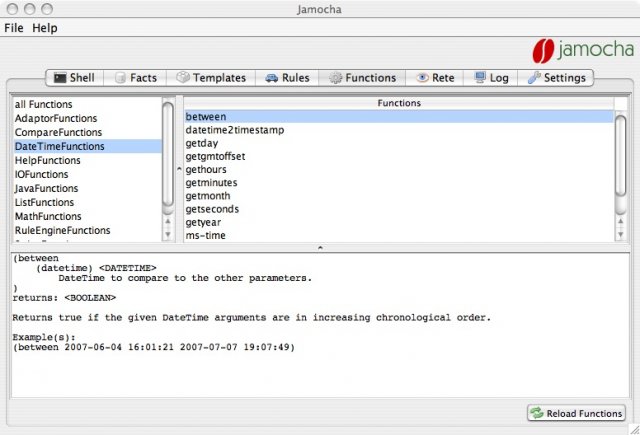Click the Functions column header
This screenshot has width=640, height=435.
(x=398, y=103)
